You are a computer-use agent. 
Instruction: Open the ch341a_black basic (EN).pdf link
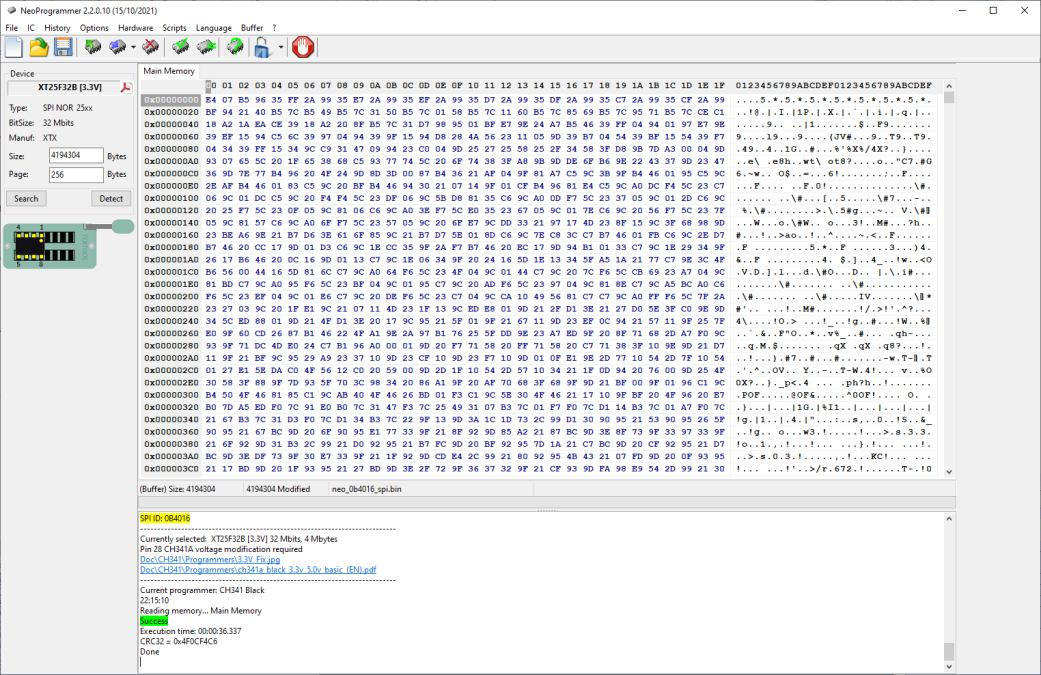pos(258,569)
